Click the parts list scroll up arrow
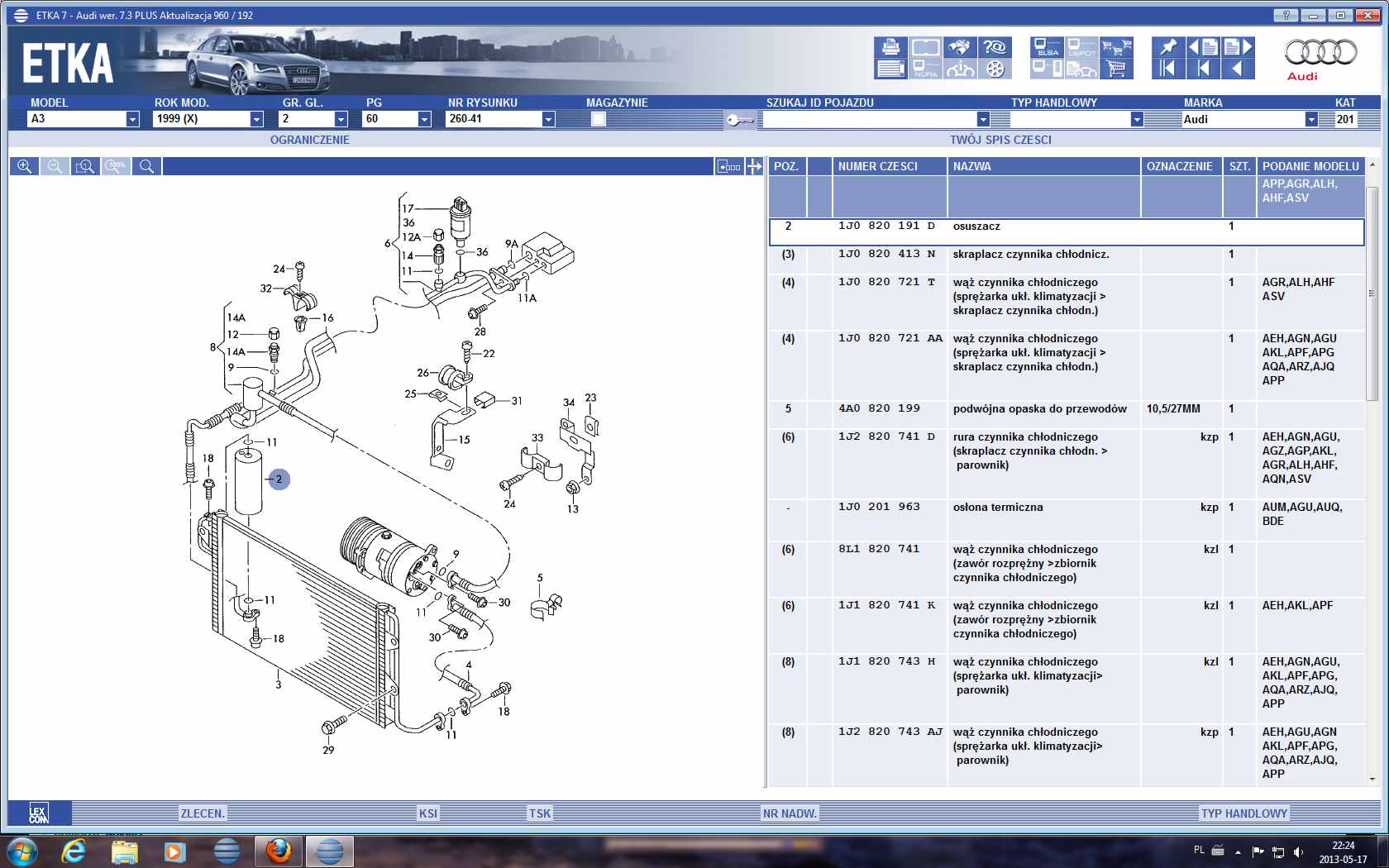The height and width of the screenshot is (868, 1389). (1372, 166)
